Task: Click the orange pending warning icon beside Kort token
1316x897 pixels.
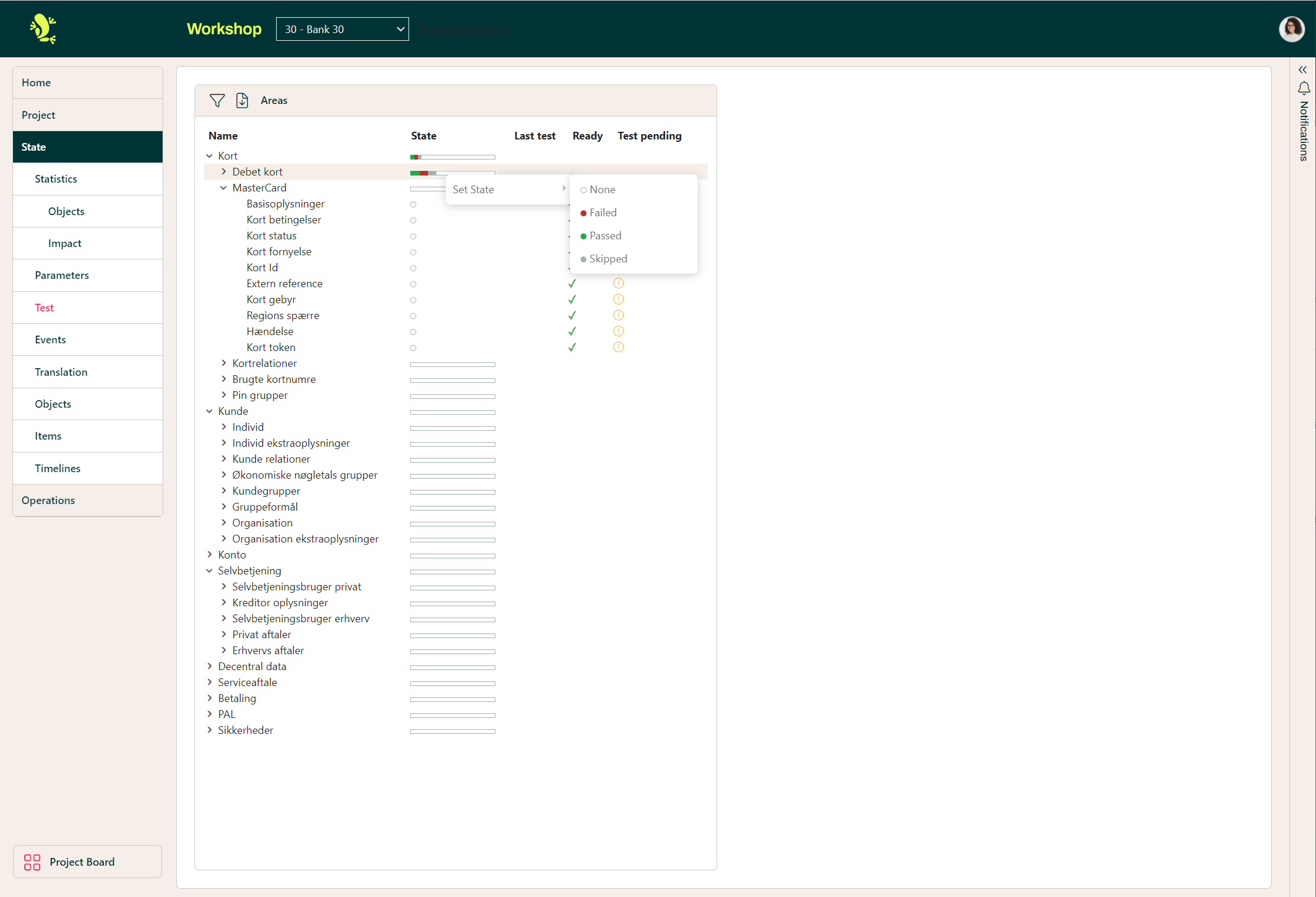Action: point(618,347)
